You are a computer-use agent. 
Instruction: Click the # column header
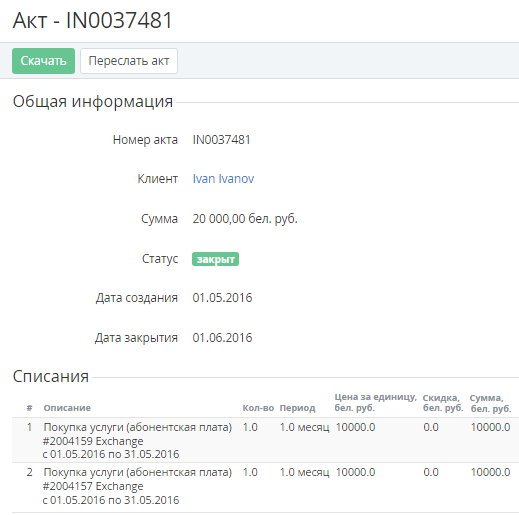(29, 408)
